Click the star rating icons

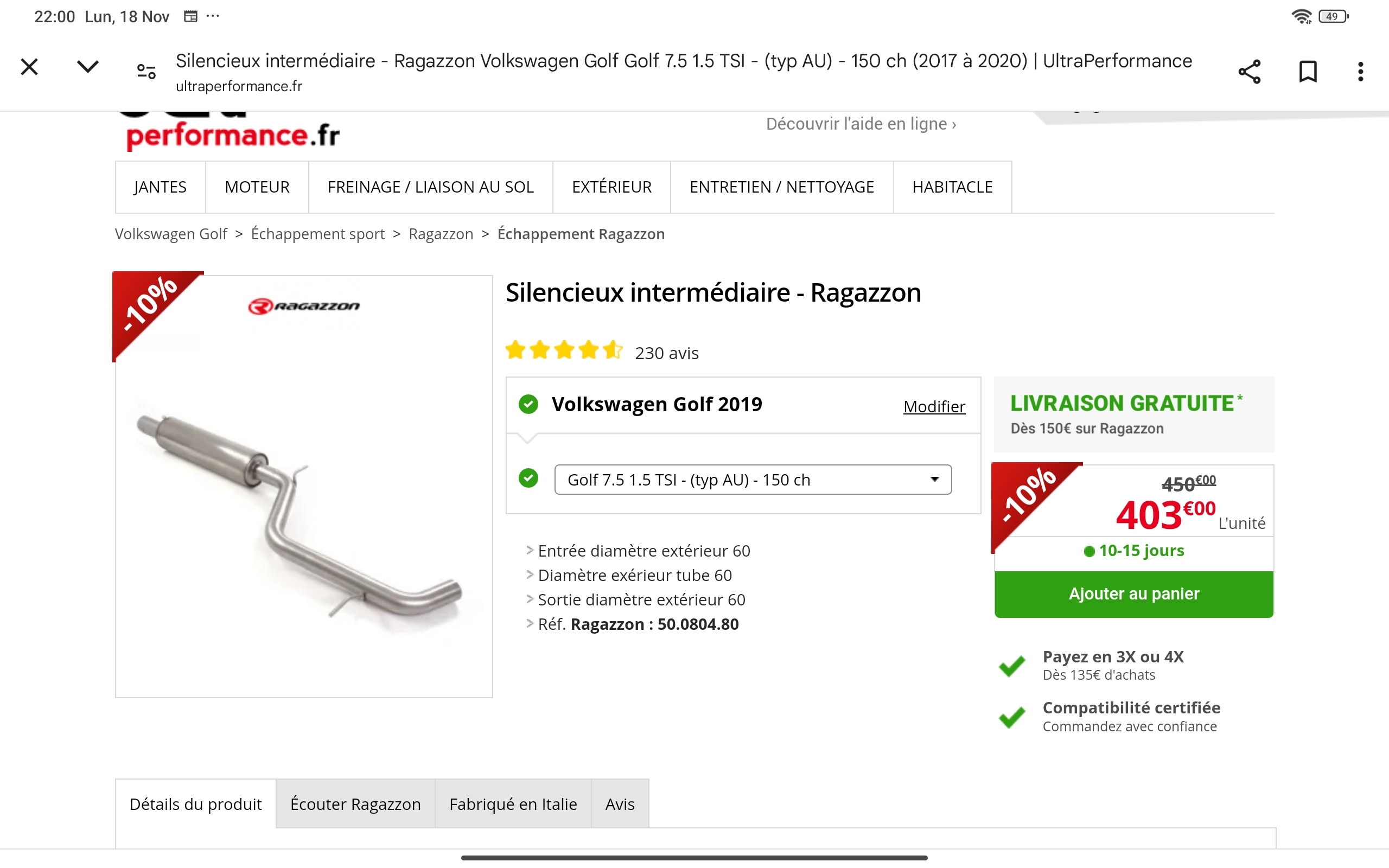click(x=564, y=349)
